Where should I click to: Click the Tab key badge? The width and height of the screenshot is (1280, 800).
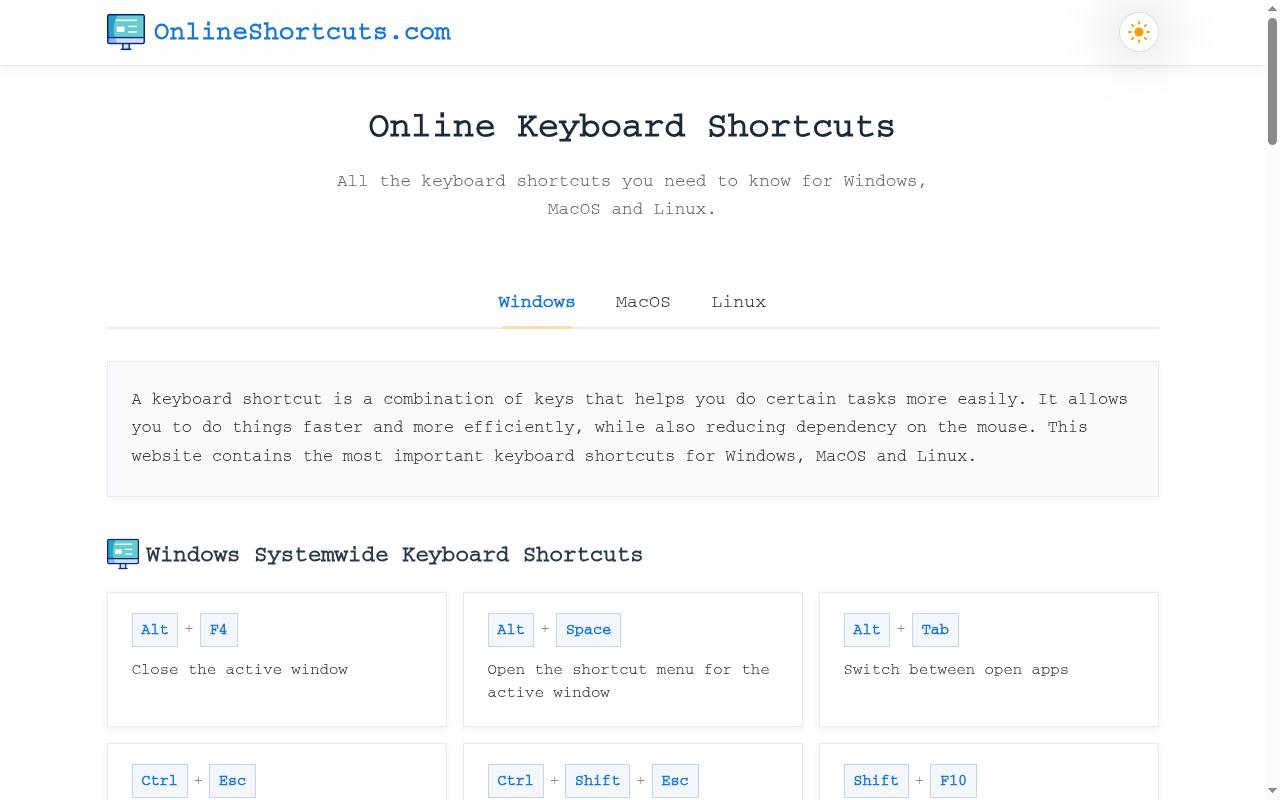[x=935, y=630]
